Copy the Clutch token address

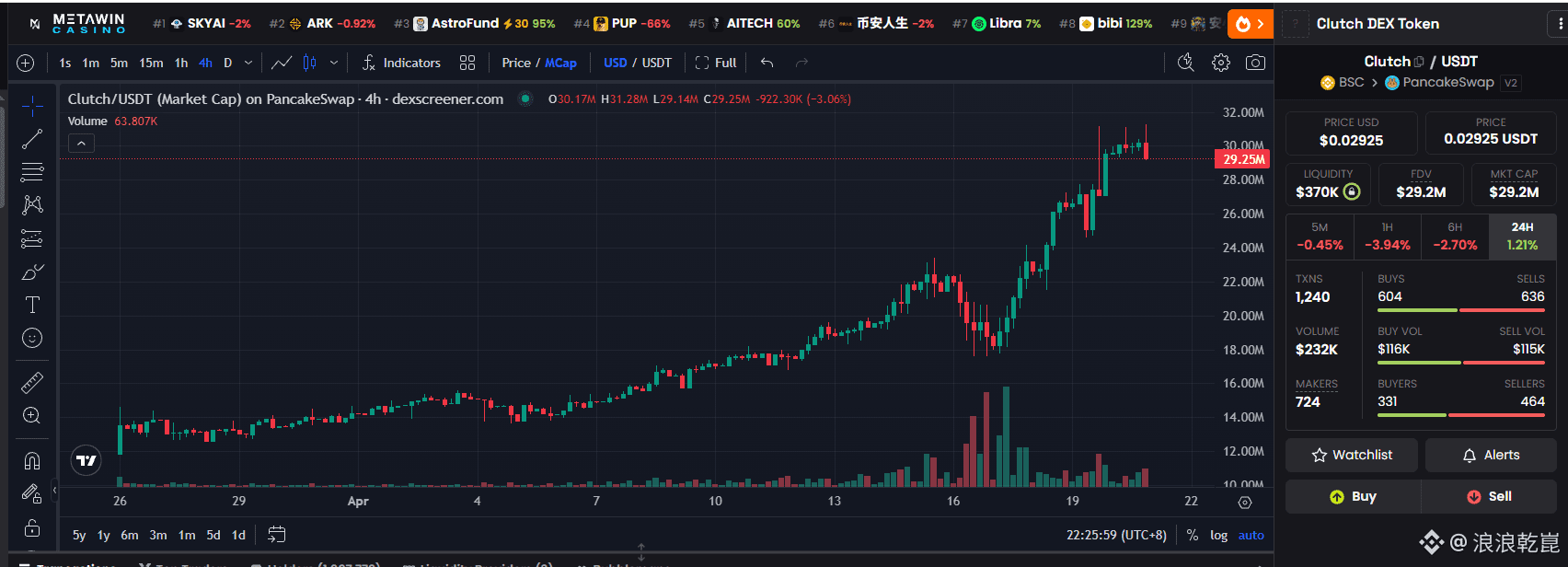[1419, 62]
